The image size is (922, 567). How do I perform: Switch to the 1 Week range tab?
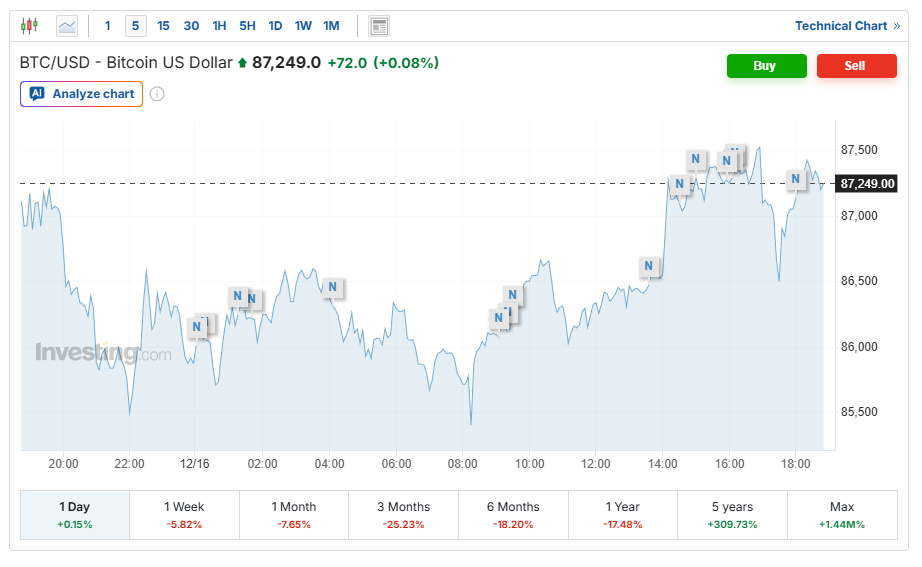pyautogui.click(x=185, y=514)
